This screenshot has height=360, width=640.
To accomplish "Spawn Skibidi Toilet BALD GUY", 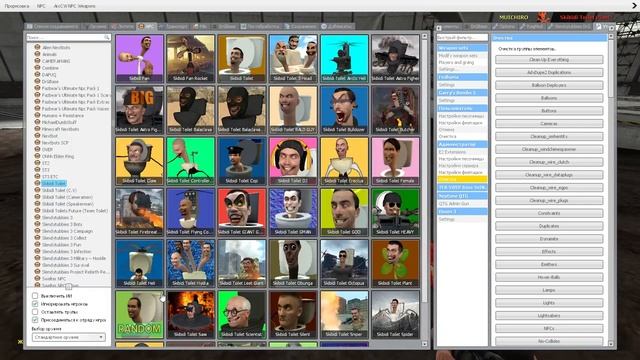I will pos(293,110).
